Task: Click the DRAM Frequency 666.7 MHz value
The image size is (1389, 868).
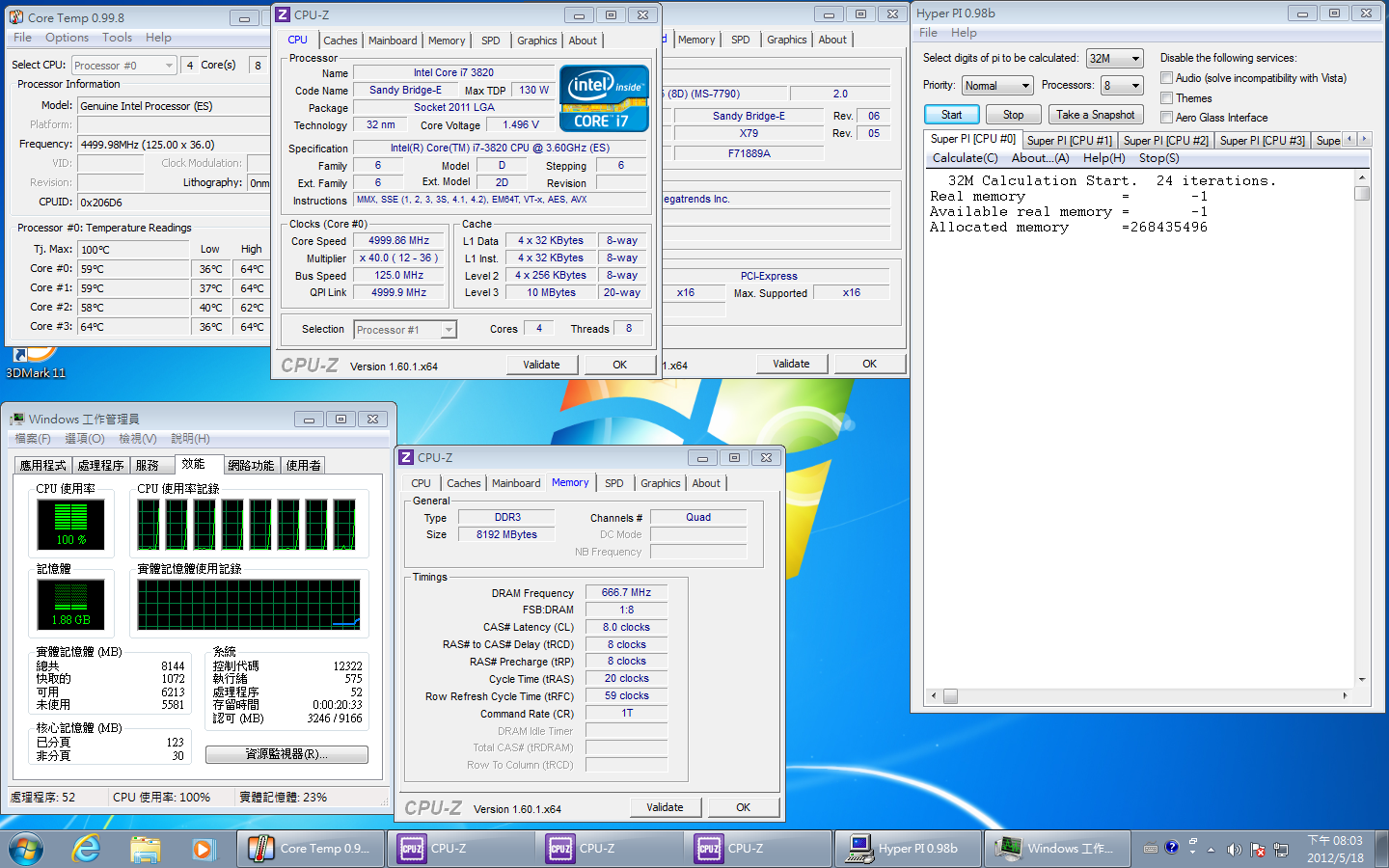Action: pos(627,592)
